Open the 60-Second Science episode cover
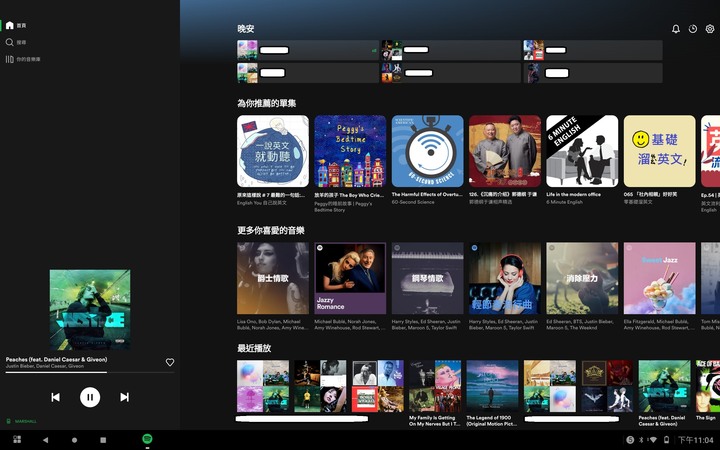This screenshot has height=450, width=720. point(428,151)
